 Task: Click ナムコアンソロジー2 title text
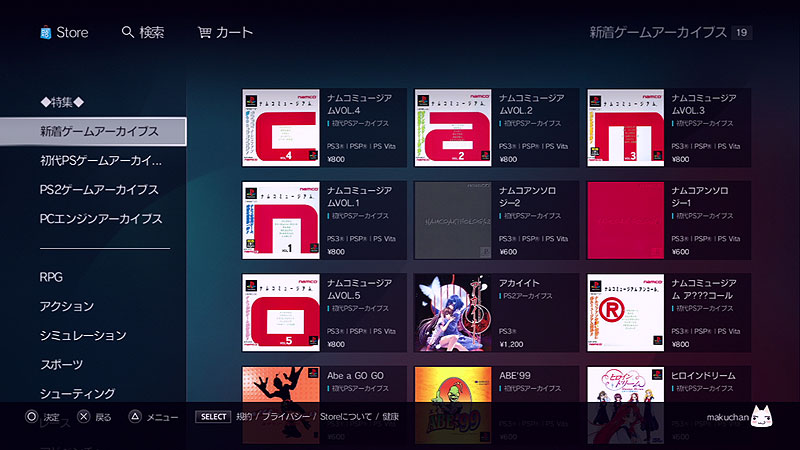tap(528, 196)
